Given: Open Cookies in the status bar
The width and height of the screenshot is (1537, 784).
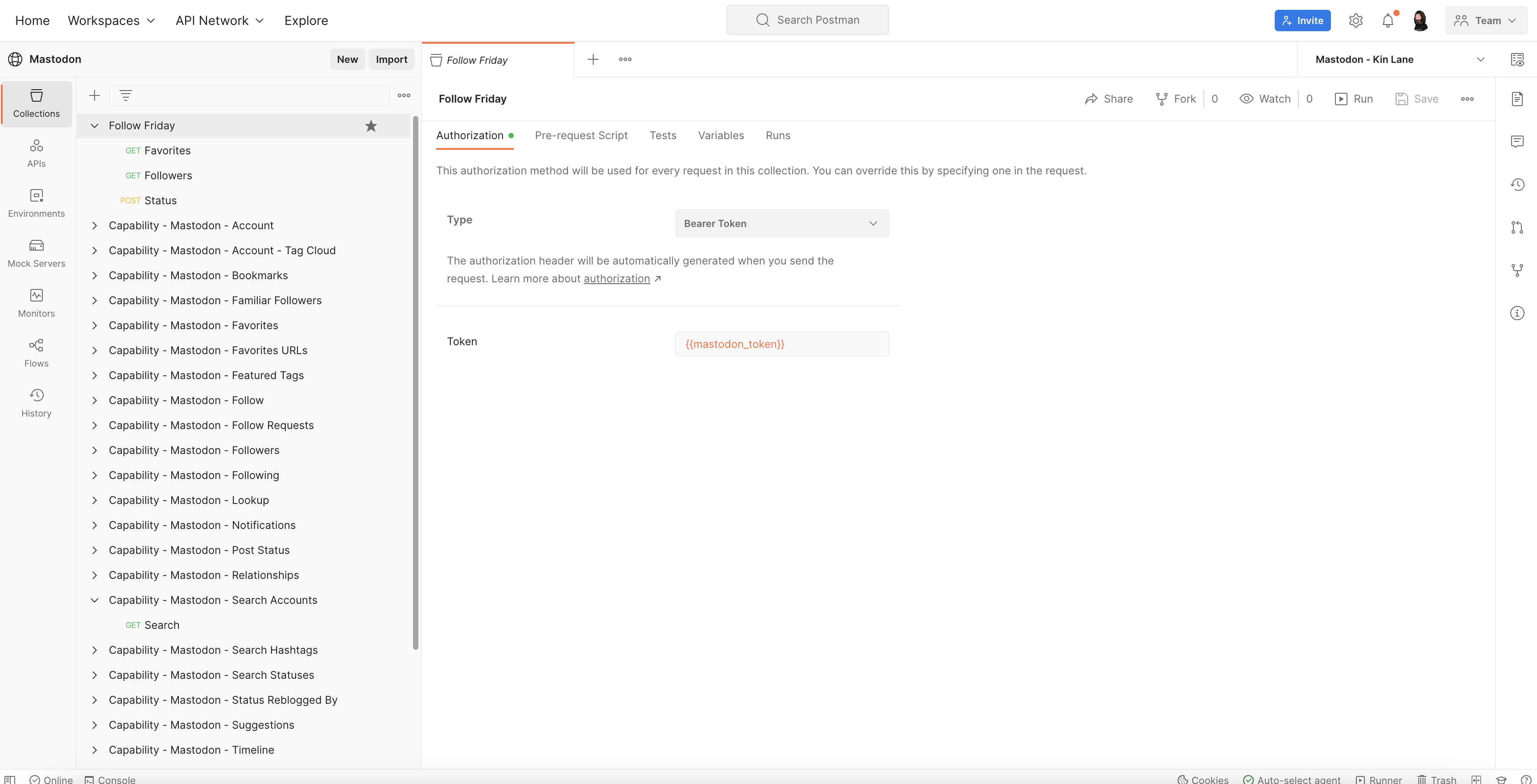Looking at the screenshot, I should coord(1203,779).
